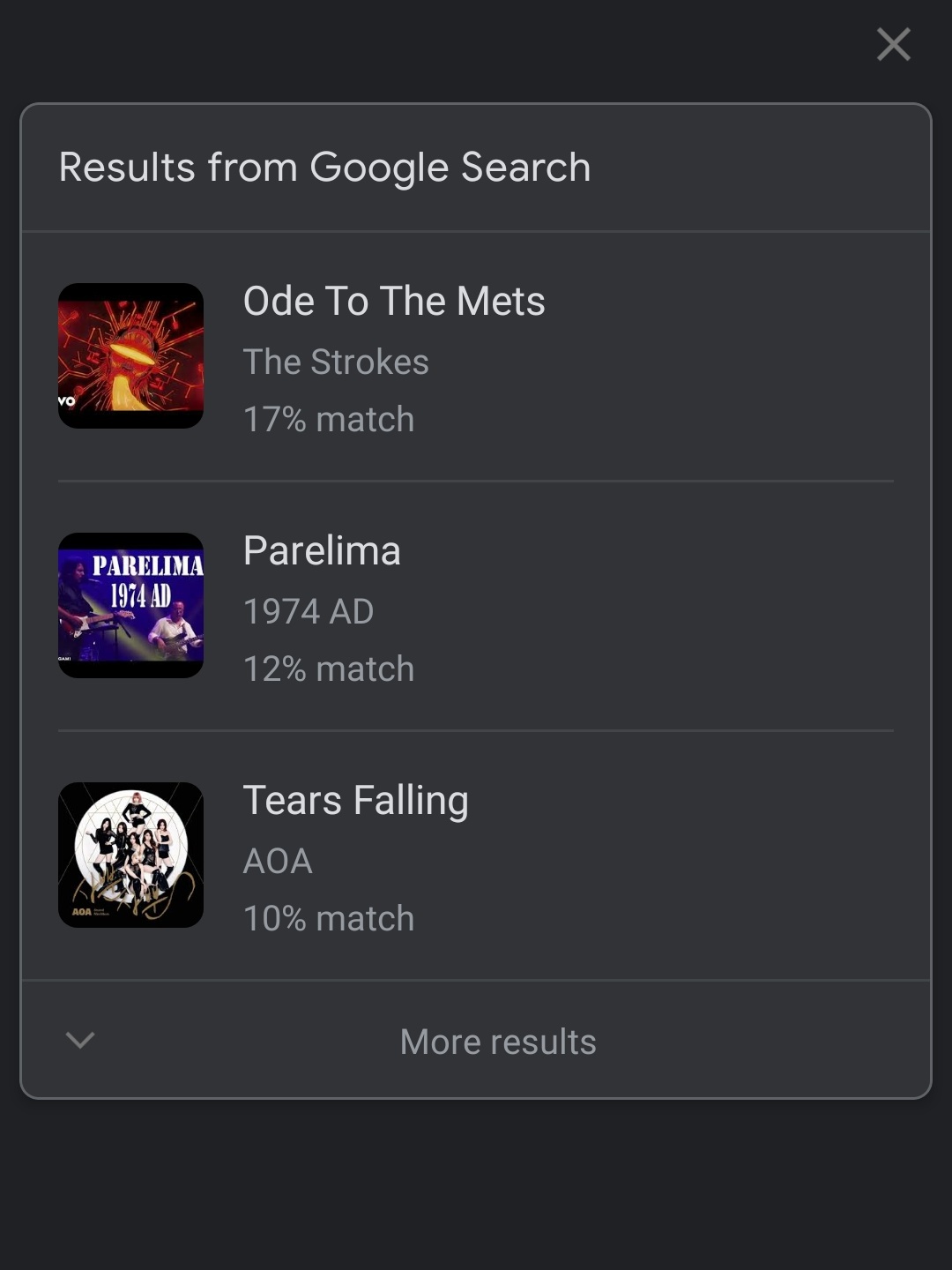Tap the Ode To The Mets thumbnail
This screenshot has width=952, height=1270.
tap(130, 355)
